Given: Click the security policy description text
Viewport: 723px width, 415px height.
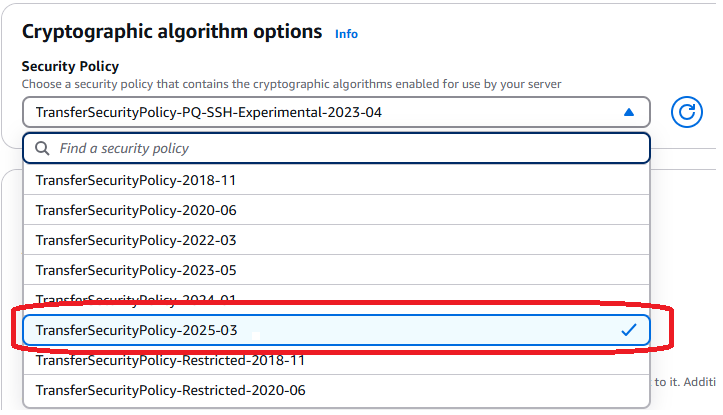Looking at the screenshot, I should (290, 84).
